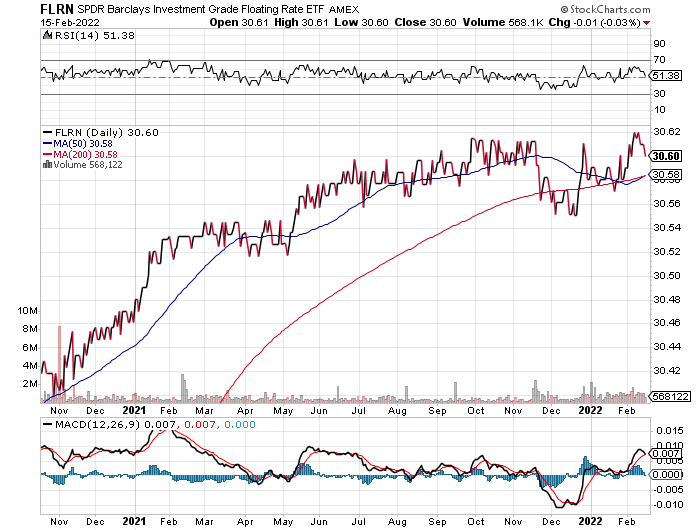The image size is (700, 530).
Task: Click the 2M volume axis label
Action: tap(30, 384)
